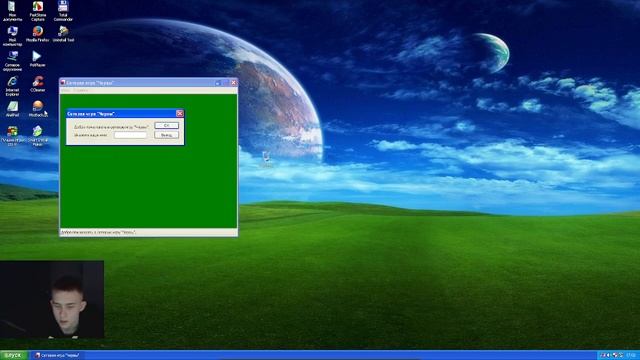640x360 pixels.
Task: Launch Smart Install Maker from the desktop
Action: (x=38, y=136)
